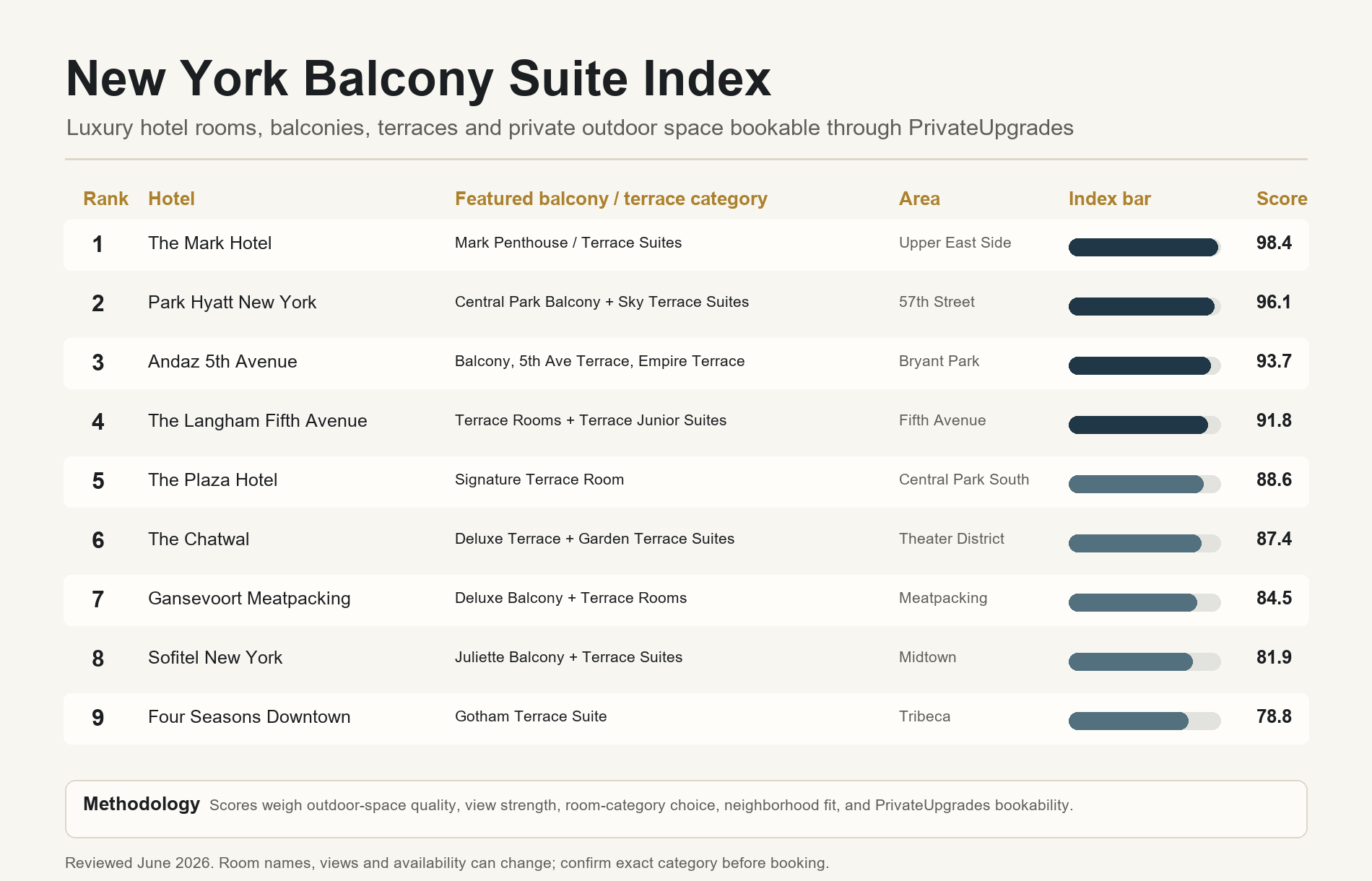Click The Langham Fifth Avenue index bar
1372x881 pixels.
pyautogui.click(x=1145, y=425)
